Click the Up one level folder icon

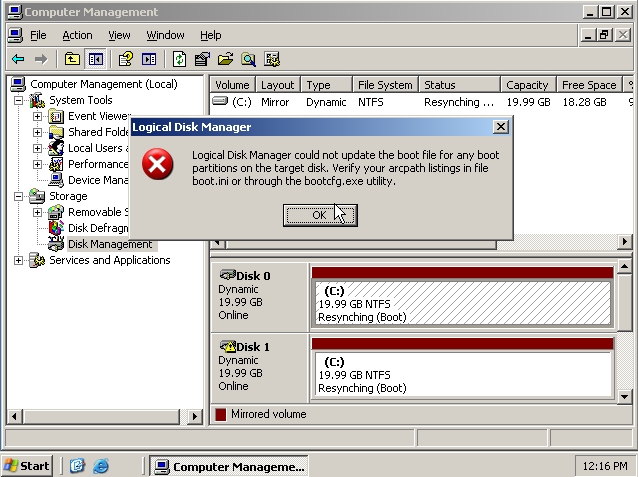(x=72, y=59)
